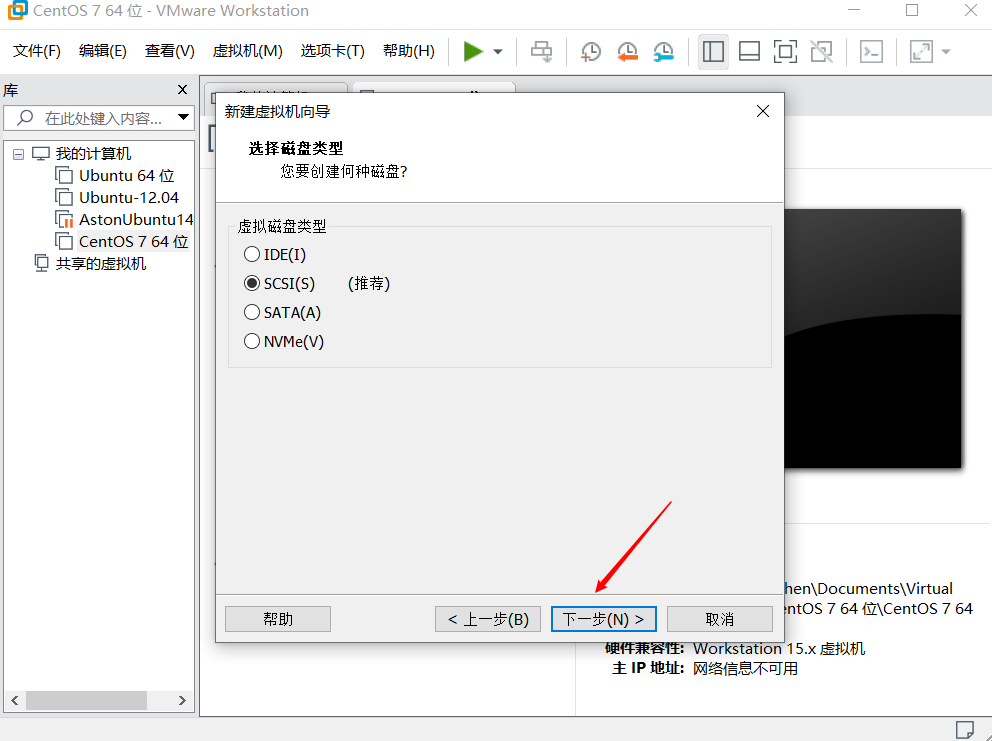Choose the SATA(A) disk type
The image size is (992, 741).
pyautogui.click(x=283, y=313)
